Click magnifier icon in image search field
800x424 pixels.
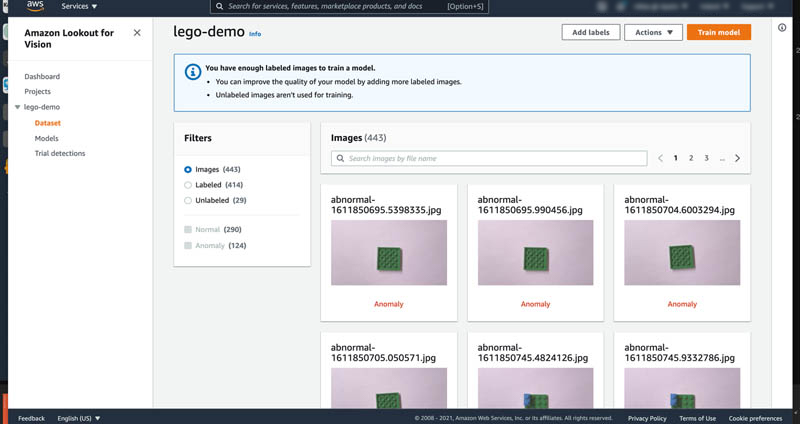340,159
